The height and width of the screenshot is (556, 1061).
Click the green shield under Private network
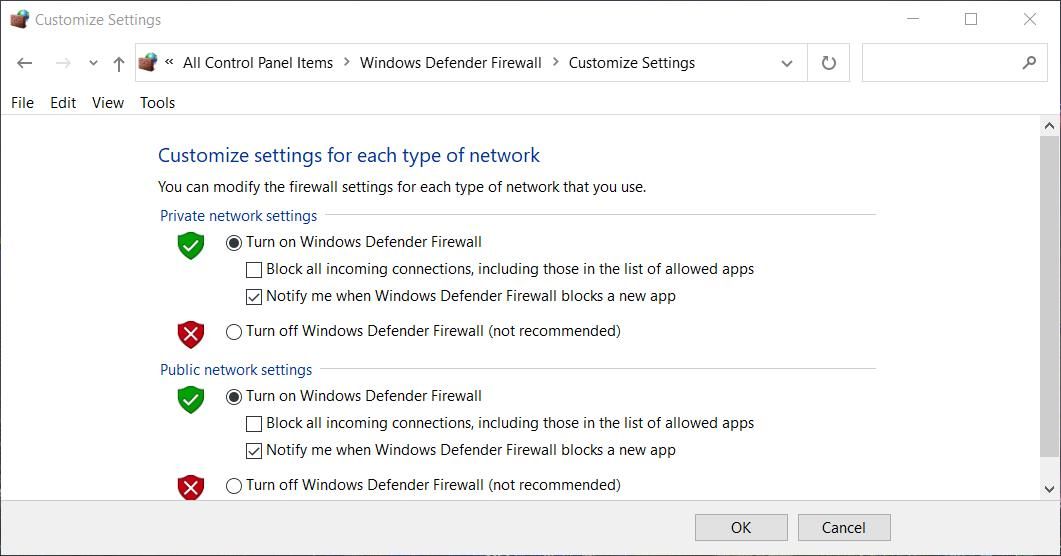(x=190, y=244)
